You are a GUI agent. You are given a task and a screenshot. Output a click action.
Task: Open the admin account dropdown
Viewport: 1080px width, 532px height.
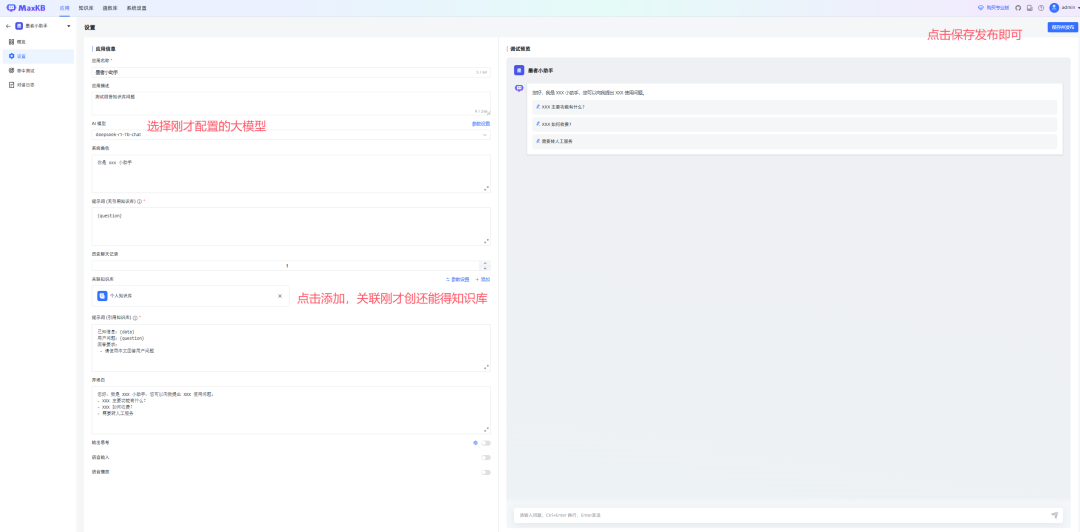click(1070, 8)
